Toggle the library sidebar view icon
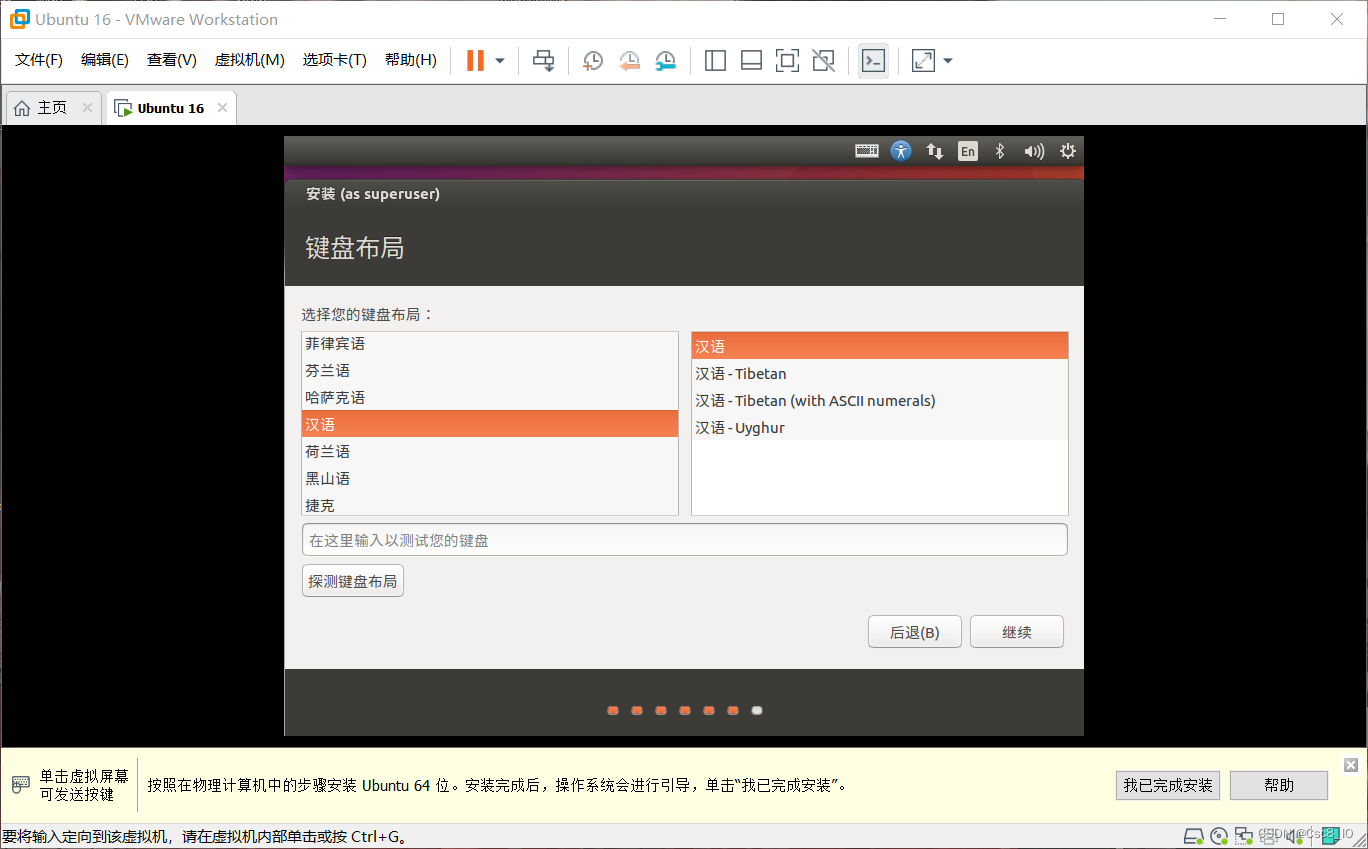Image resolution: width=1368 pixels, height=849 pixels. [715, 61]
